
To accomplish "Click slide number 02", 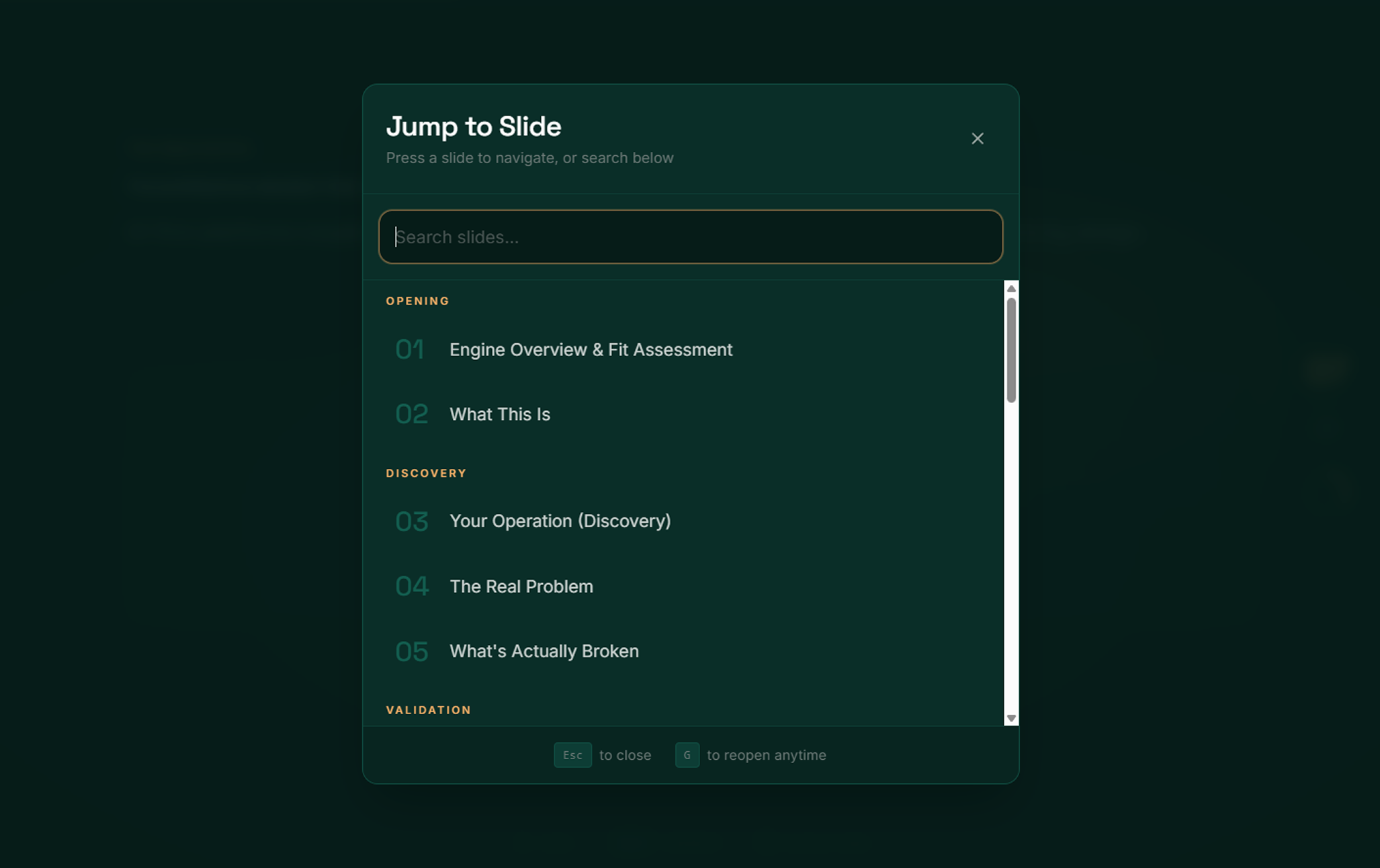I will pyautogui.click(x=411, y=415).
